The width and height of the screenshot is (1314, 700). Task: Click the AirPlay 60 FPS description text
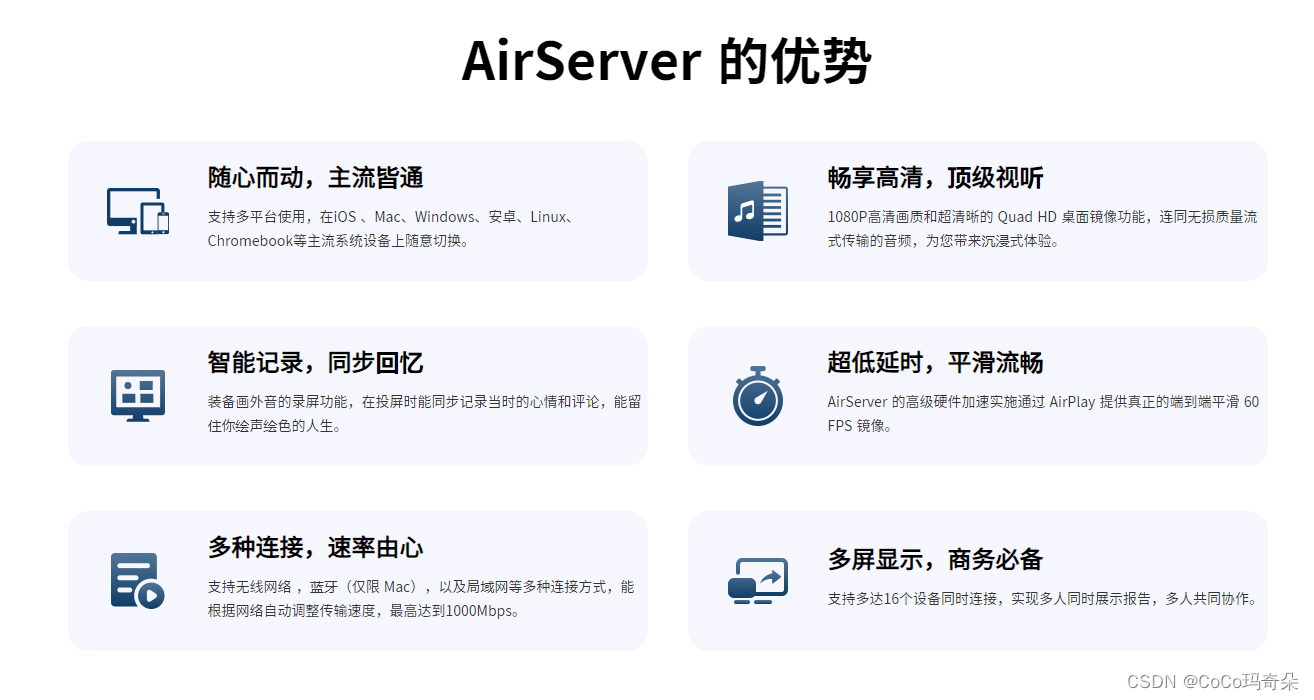tap(1044, 414)
